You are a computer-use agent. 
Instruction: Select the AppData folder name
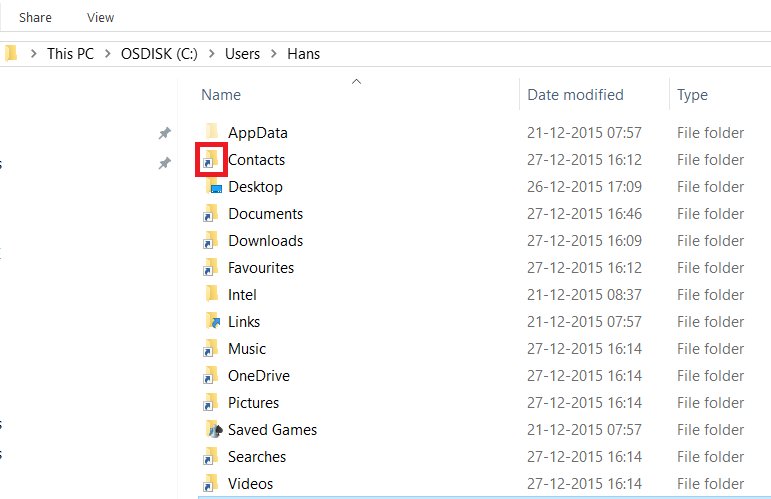click(258, 133)
